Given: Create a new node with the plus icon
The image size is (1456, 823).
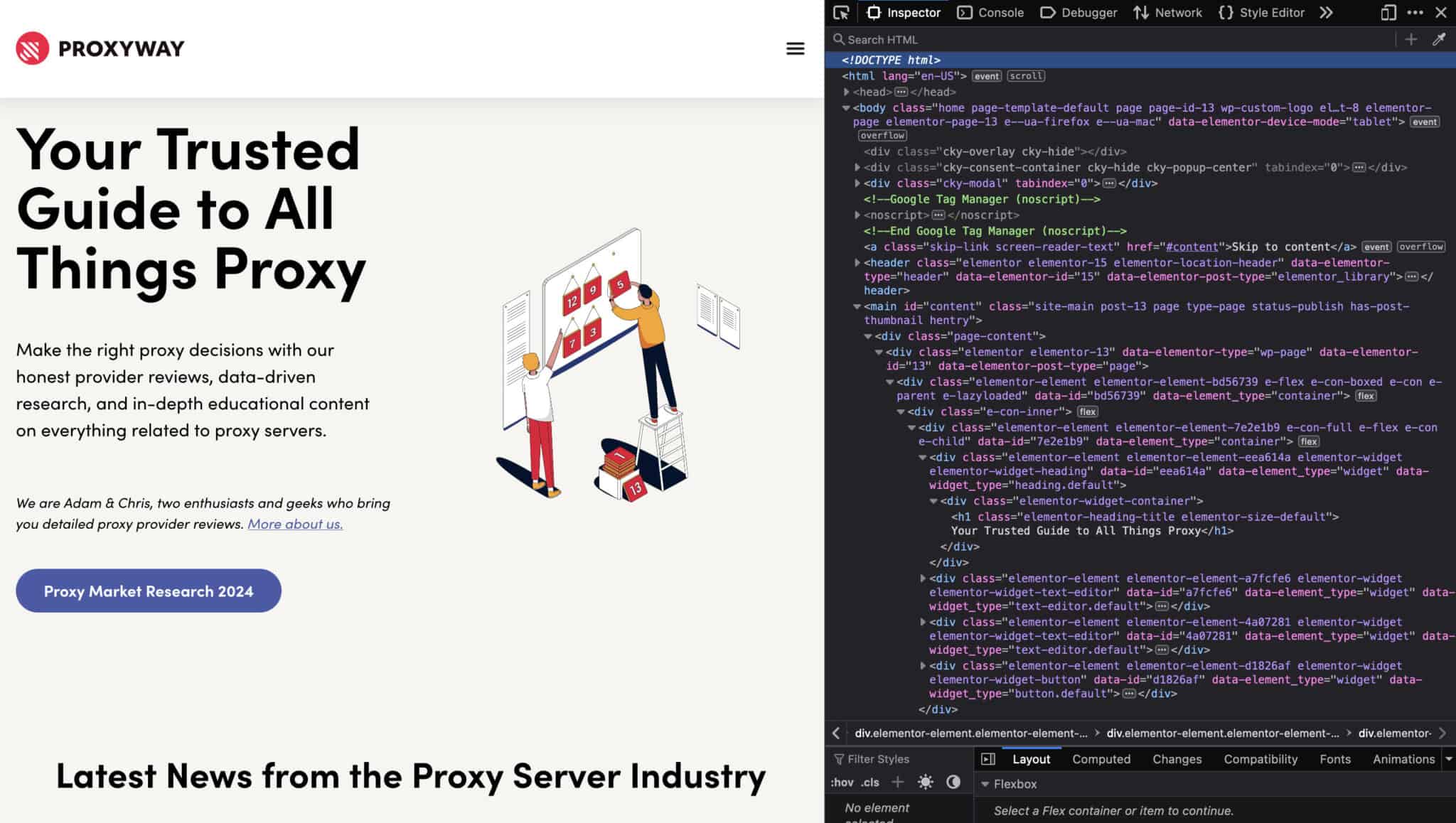Looking at the screenshot, I should click(1410, 40).
